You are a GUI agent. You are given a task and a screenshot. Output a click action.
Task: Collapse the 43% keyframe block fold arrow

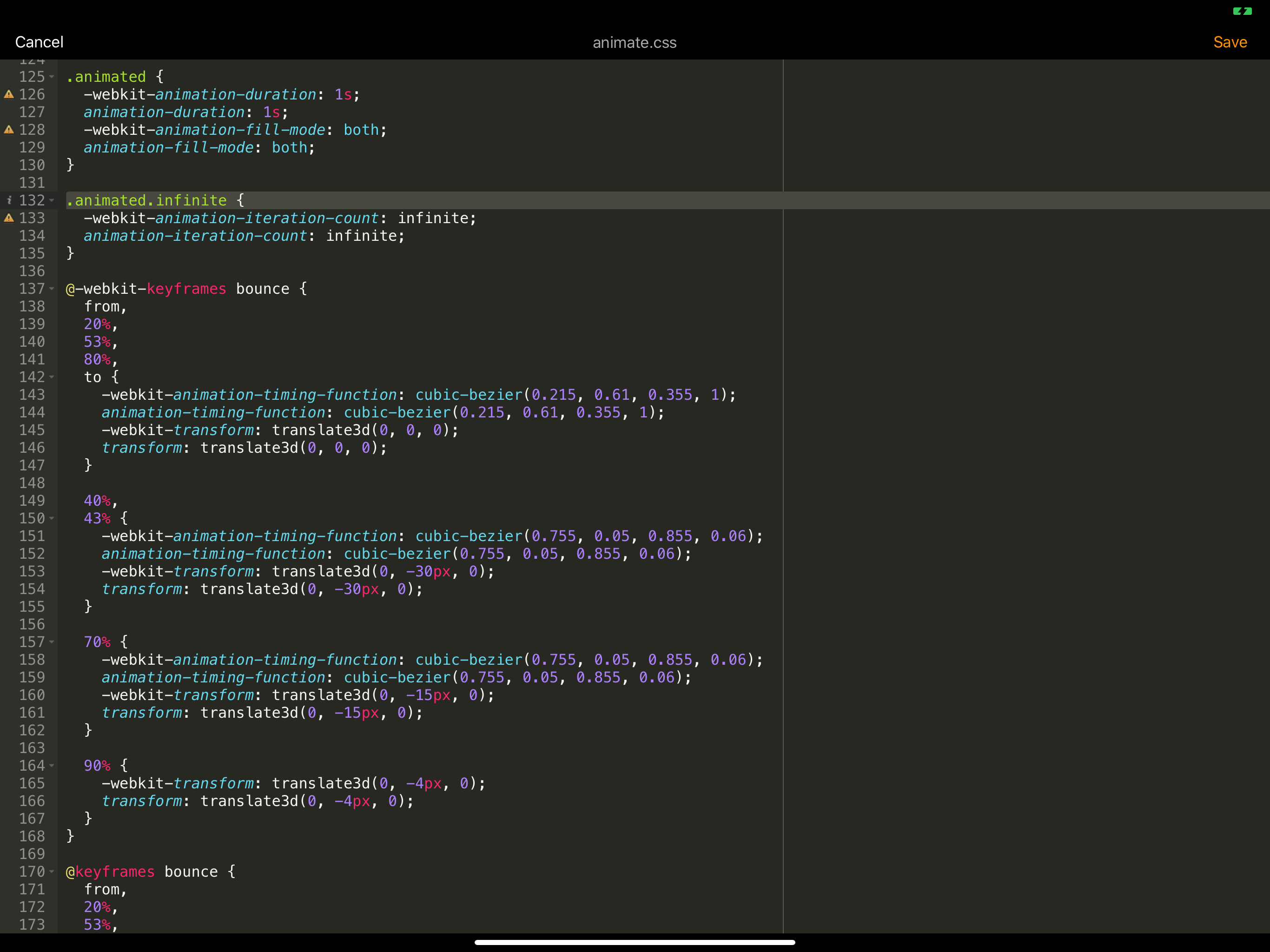pos(52,518)
